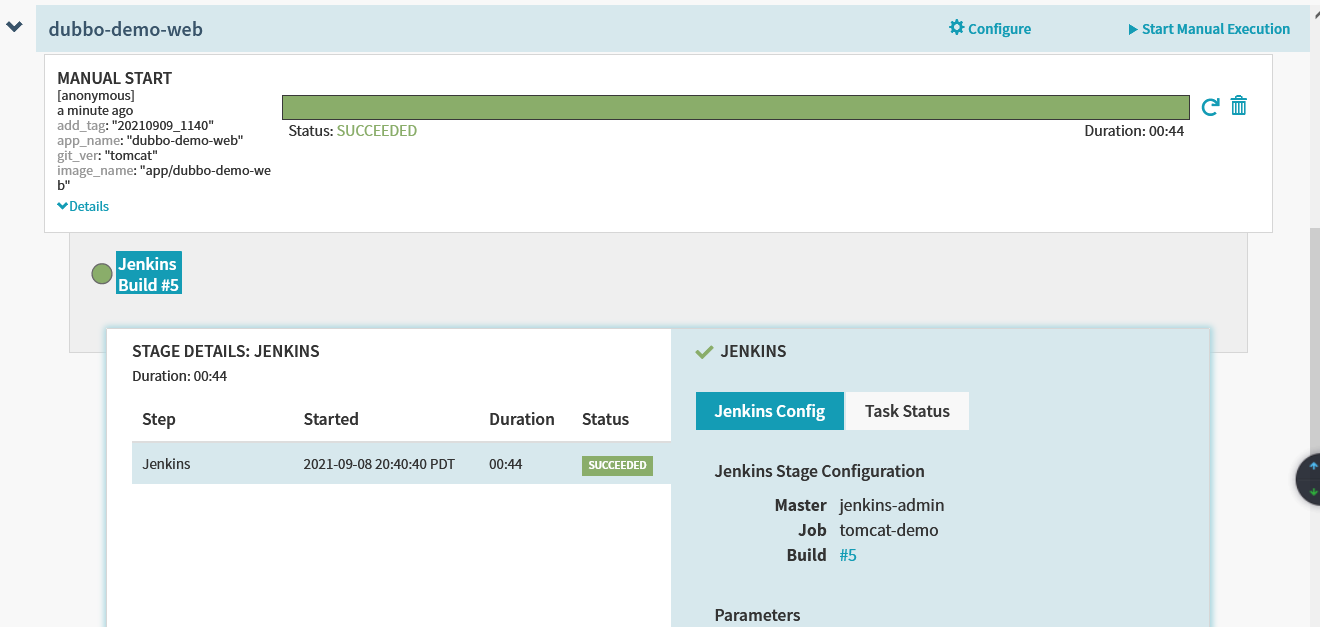The height and width of the screenshot is (627, 1320).
Task: Click the green execution progress bar
Action: 735,107
